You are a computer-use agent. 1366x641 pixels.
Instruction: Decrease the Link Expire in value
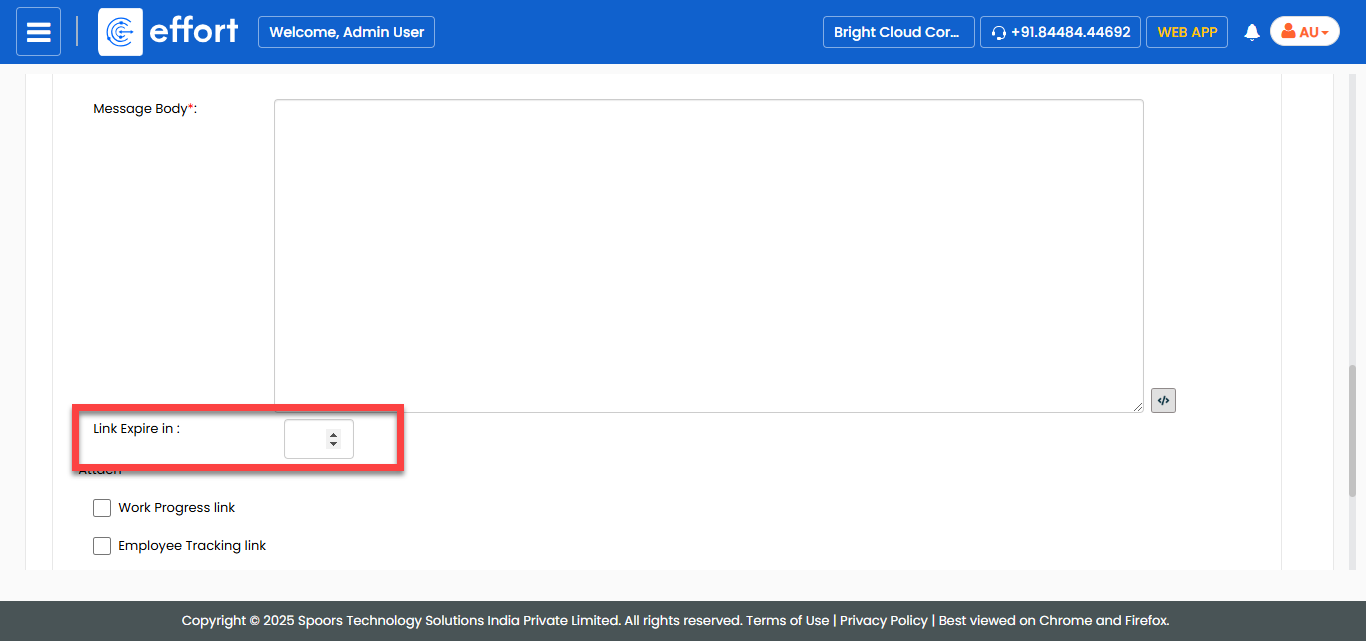(334, 444)
